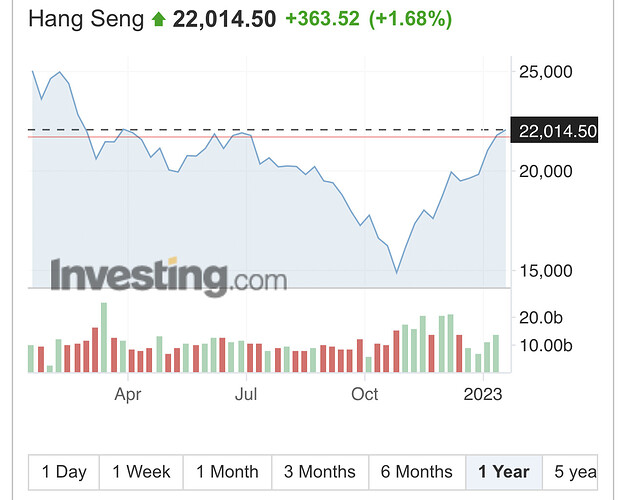The height and width of the screenshot is (500, 626).
Task: Click the 20.0b volume axis label
Action: point(542,318)
